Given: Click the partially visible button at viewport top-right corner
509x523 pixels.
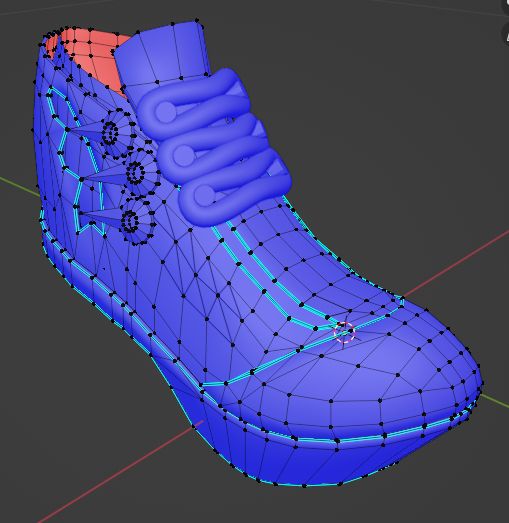Looking at the screenshot, I should (x=506, y=7).
